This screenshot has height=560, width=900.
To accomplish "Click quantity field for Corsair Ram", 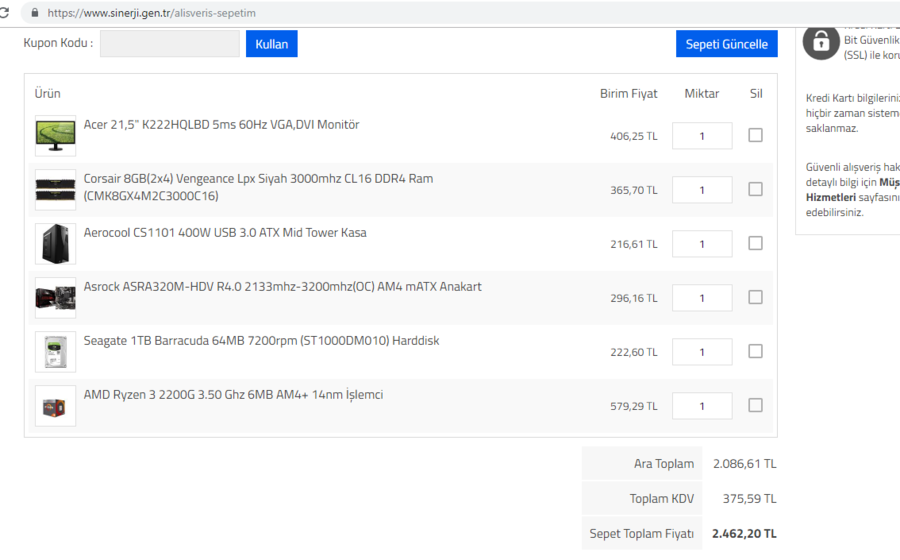I will 702,190.
